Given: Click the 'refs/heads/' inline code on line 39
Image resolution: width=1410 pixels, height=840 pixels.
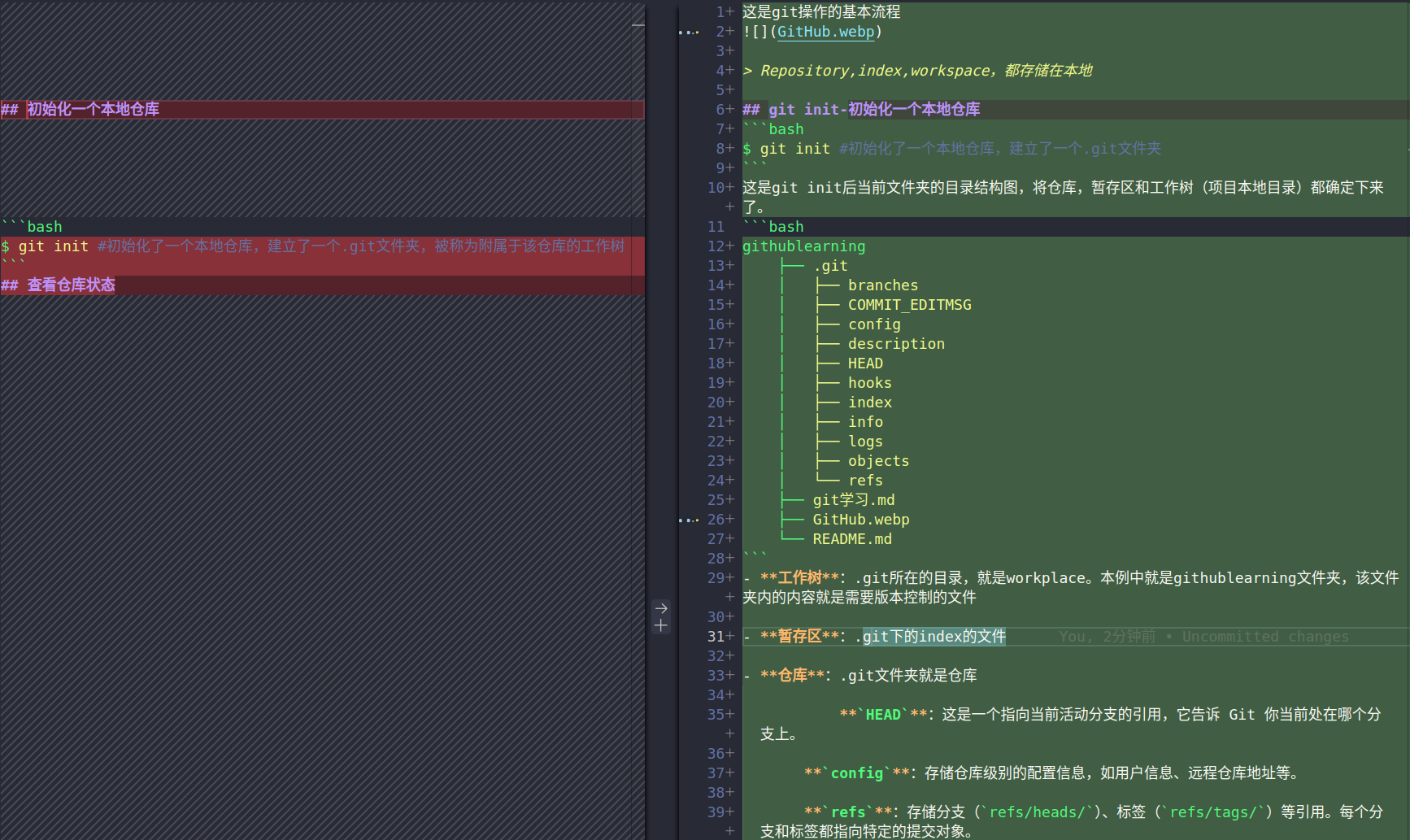Looking at the screenshot, I should [1037, 812].
